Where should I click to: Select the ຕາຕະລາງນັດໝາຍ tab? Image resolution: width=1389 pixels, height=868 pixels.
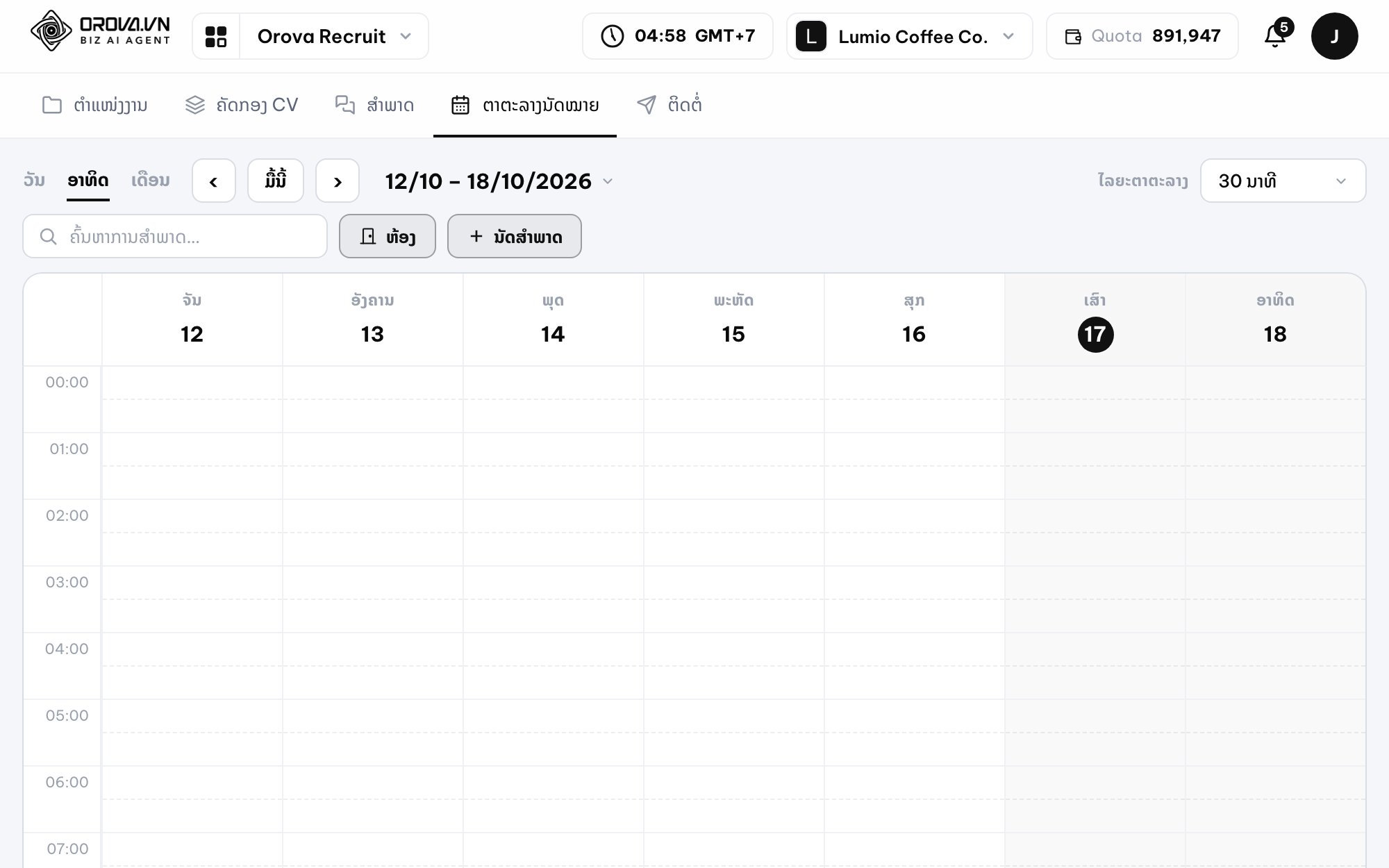525,105
